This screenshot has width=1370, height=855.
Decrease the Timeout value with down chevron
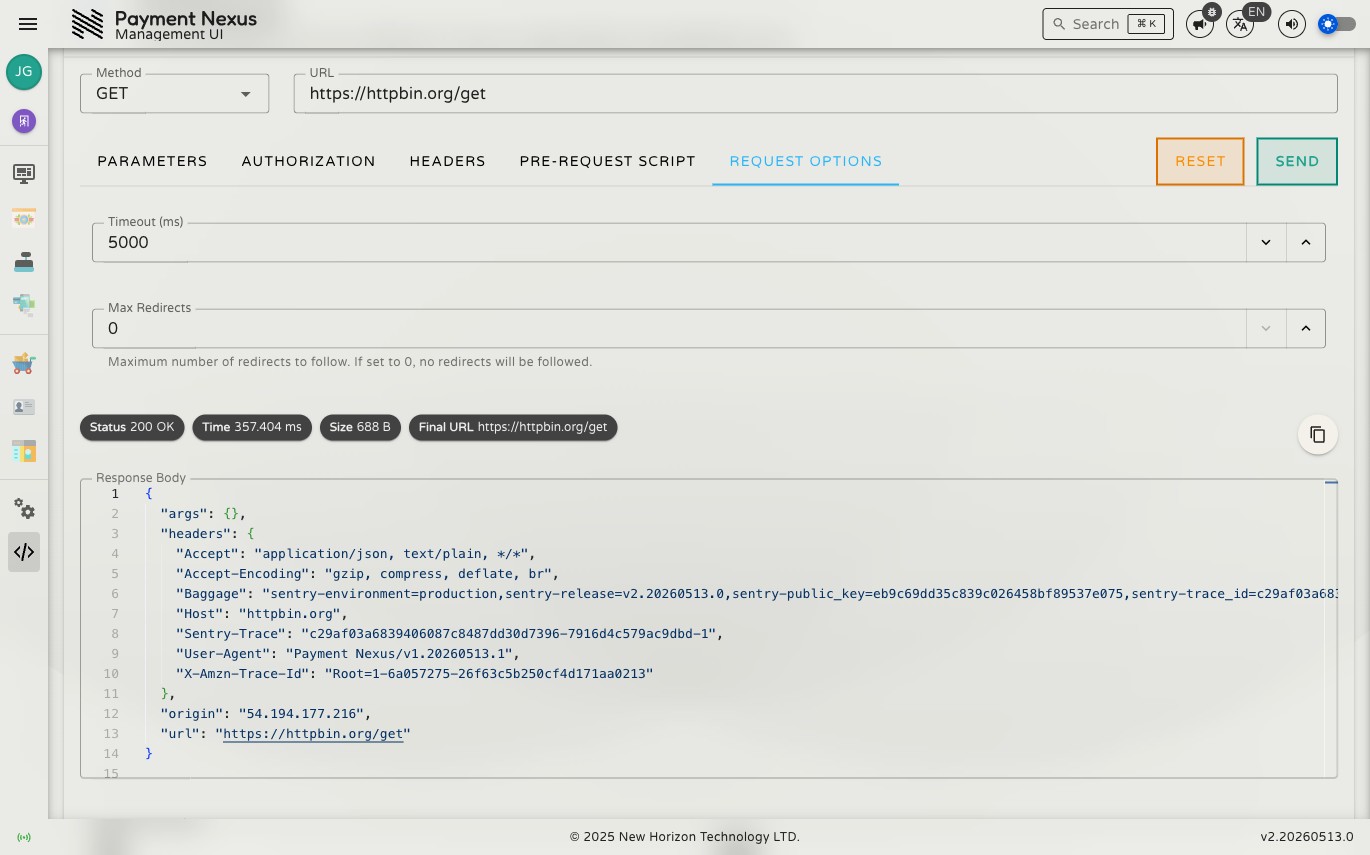(x=1266, y=242)
